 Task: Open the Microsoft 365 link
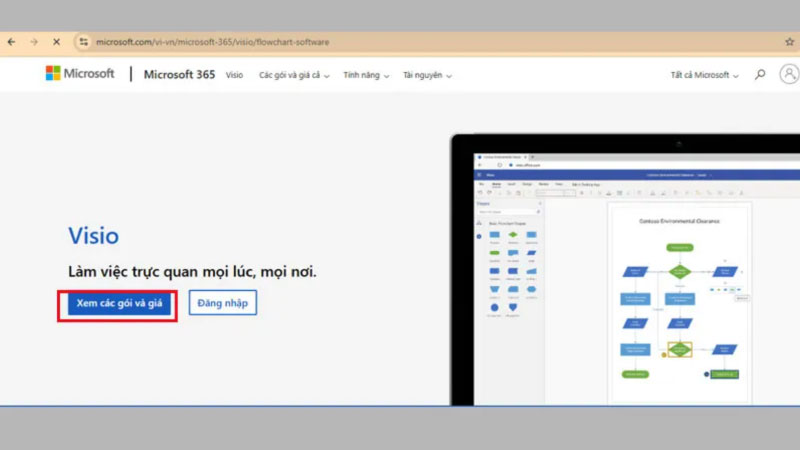[179, 74]
